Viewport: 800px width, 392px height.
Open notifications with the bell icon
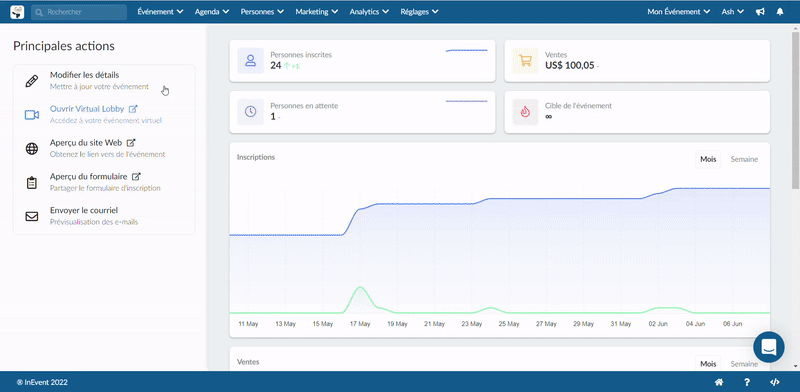click(x=780, y=12)
